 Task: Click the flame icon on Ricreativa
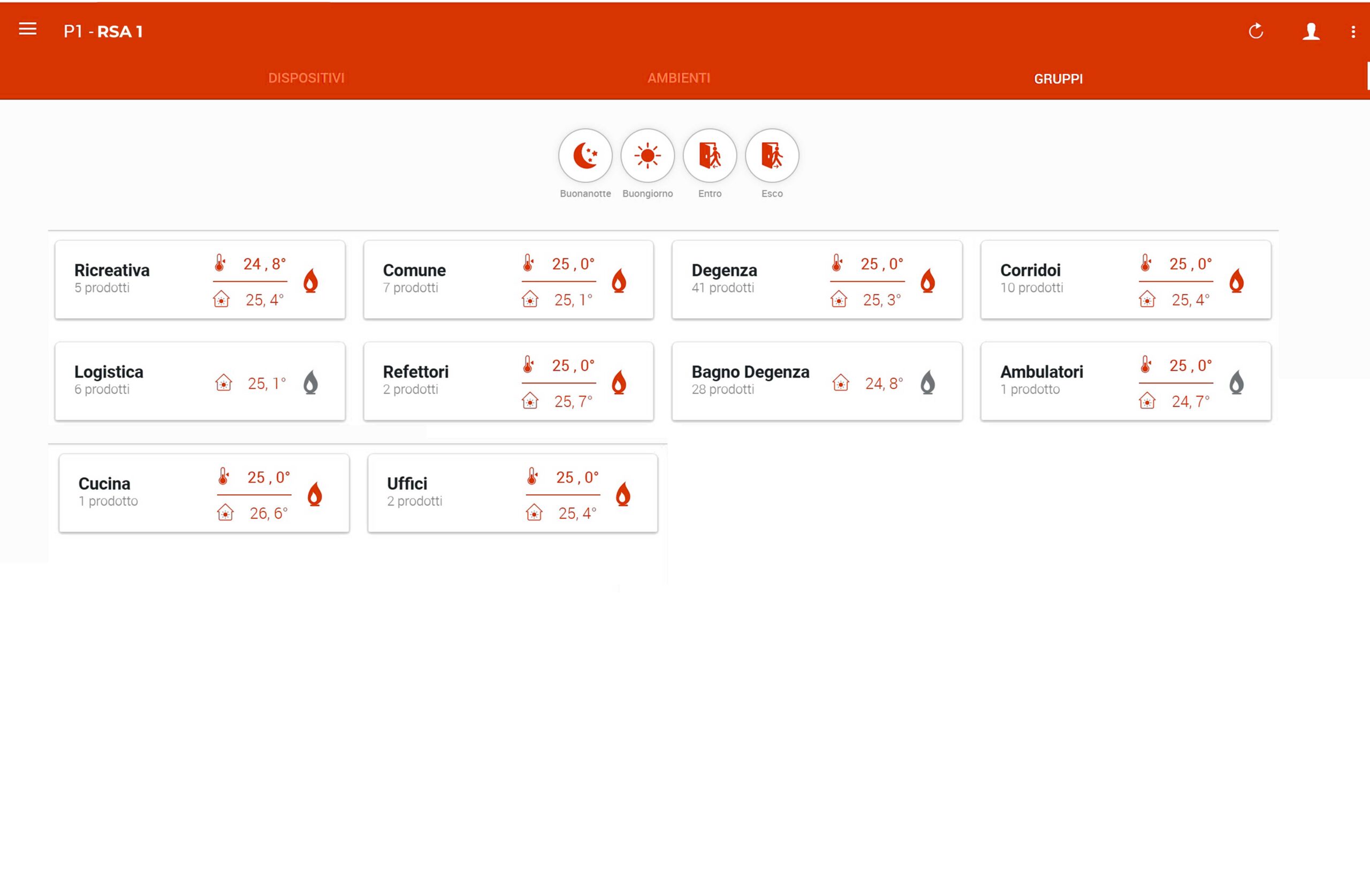coord(311,281)
